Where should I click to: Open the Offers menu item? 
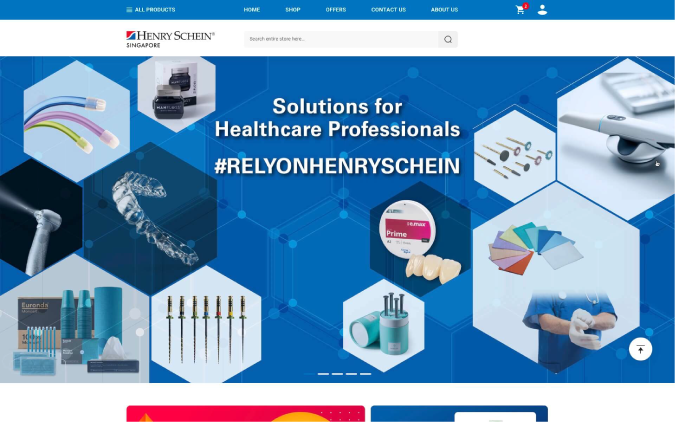(336, 9)
